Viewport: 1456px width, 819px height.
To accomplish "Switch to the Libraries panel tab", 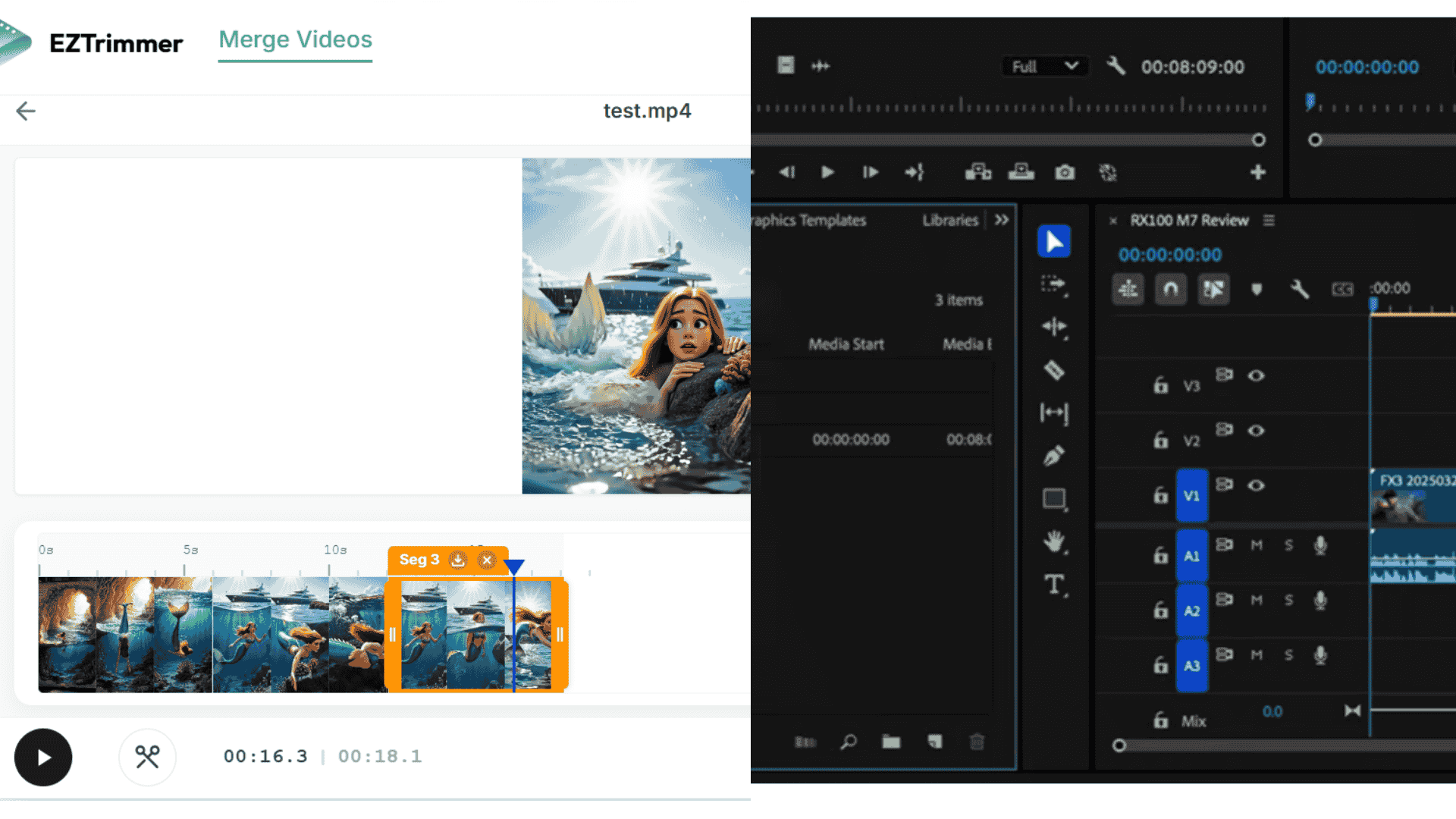I will (x=950, y=220).
